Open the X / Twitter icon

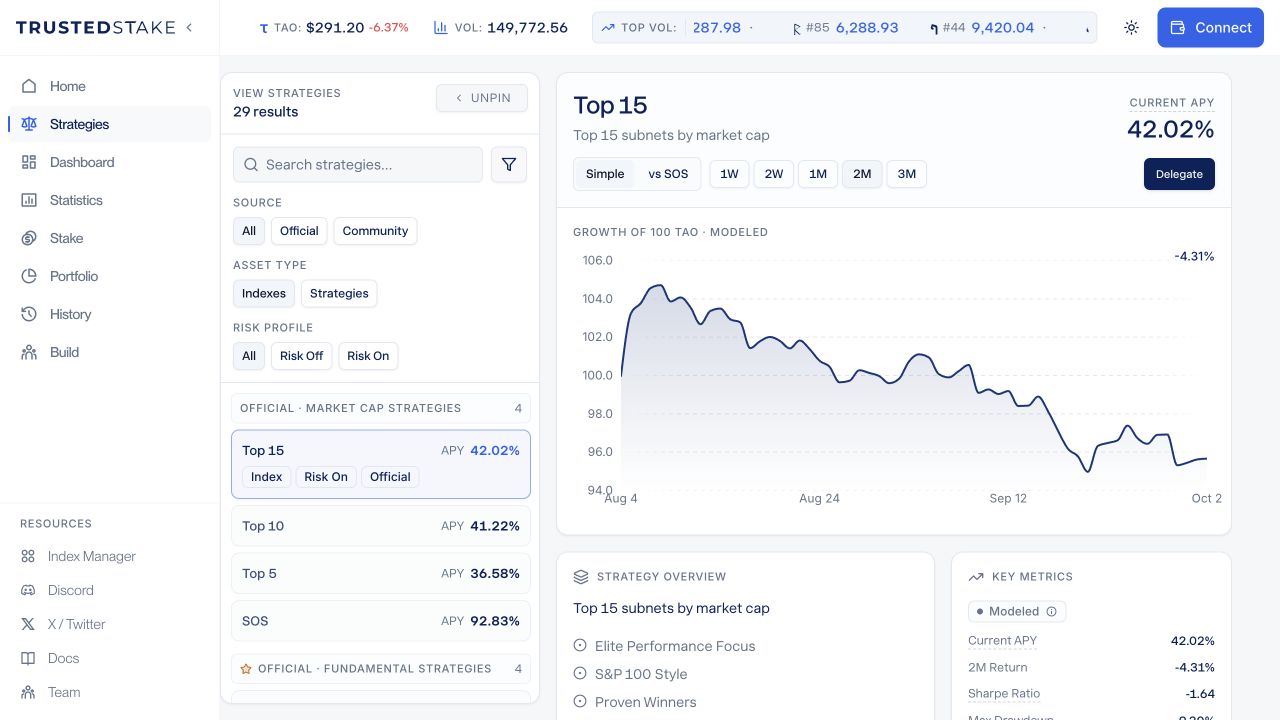point(28,624)
